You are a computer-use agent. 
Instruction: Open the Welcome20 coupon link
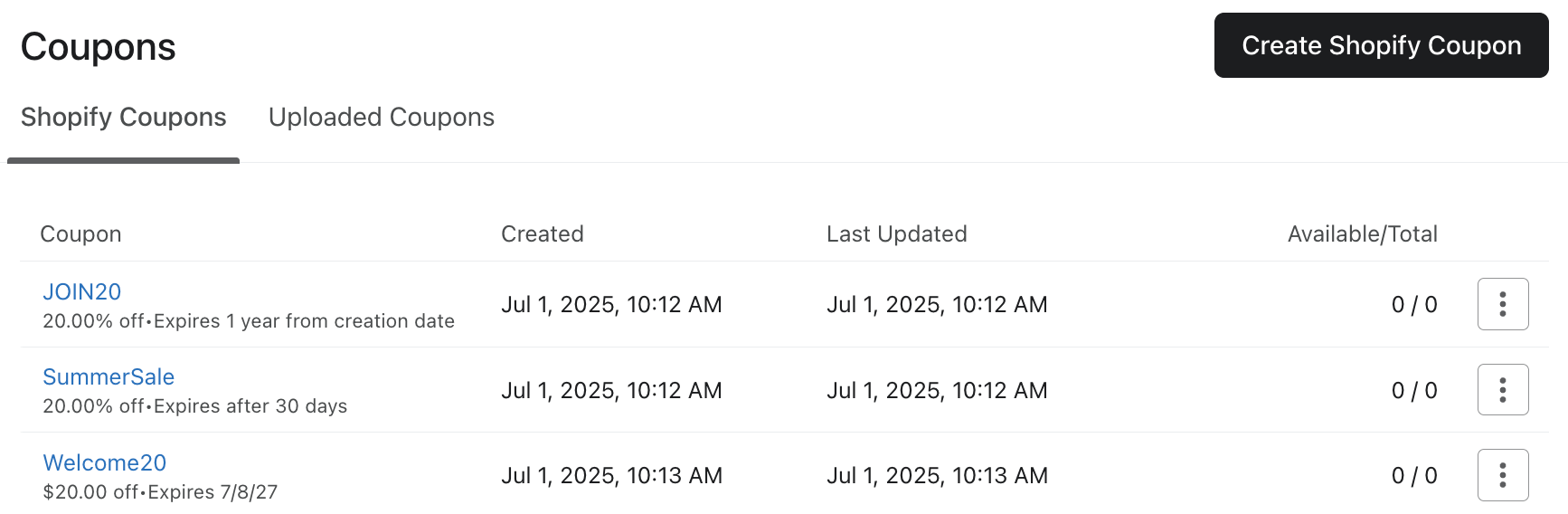pos(105,462)
